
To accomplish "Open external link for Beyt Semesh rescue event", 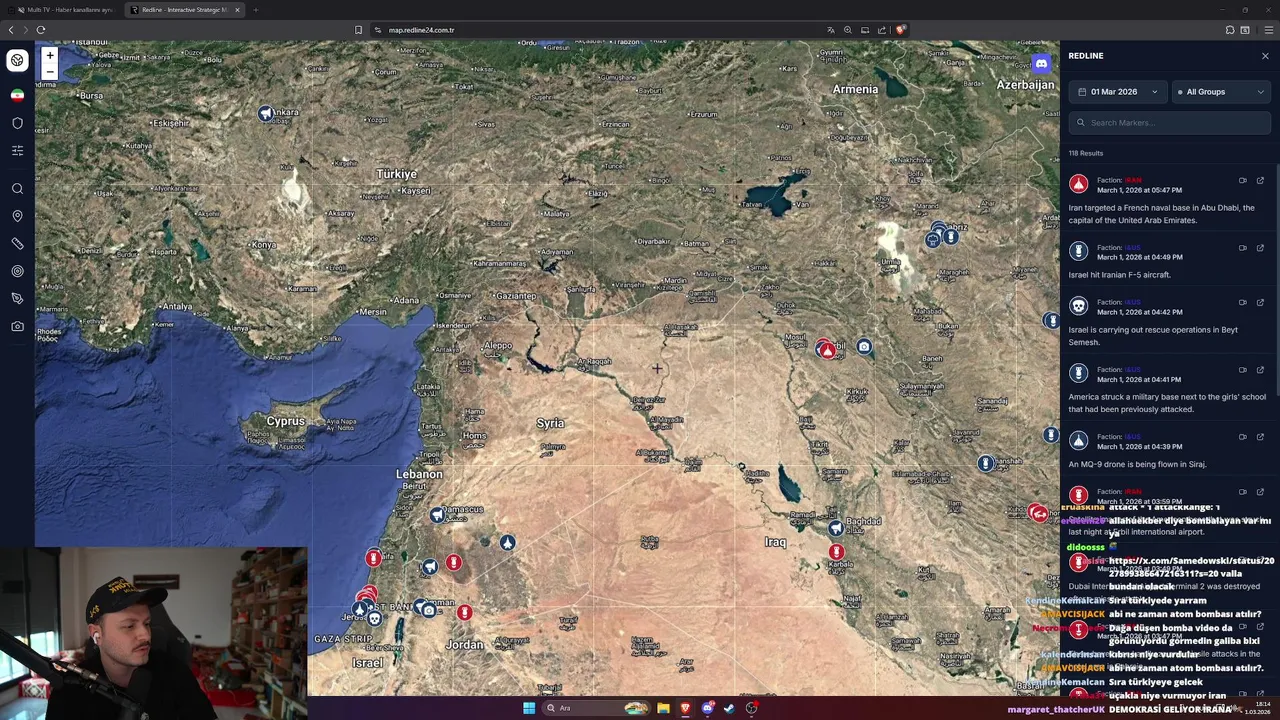I will pos(1260,303).
